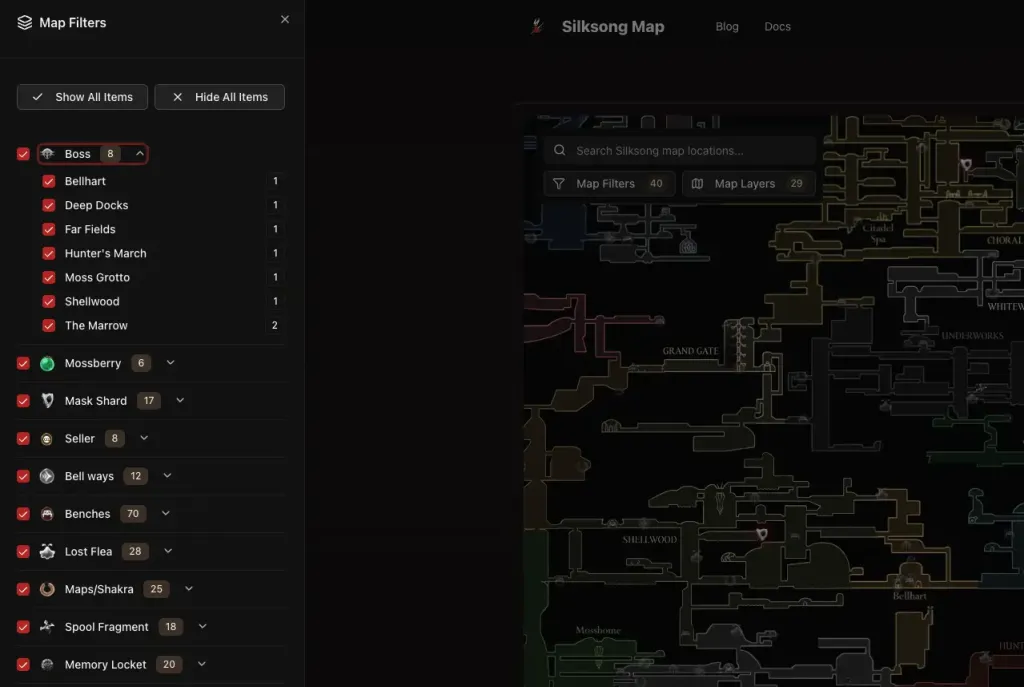Uncheck the Deep Docks checkbox
Screen dimensions: 1024x687
tap(48, 206)
